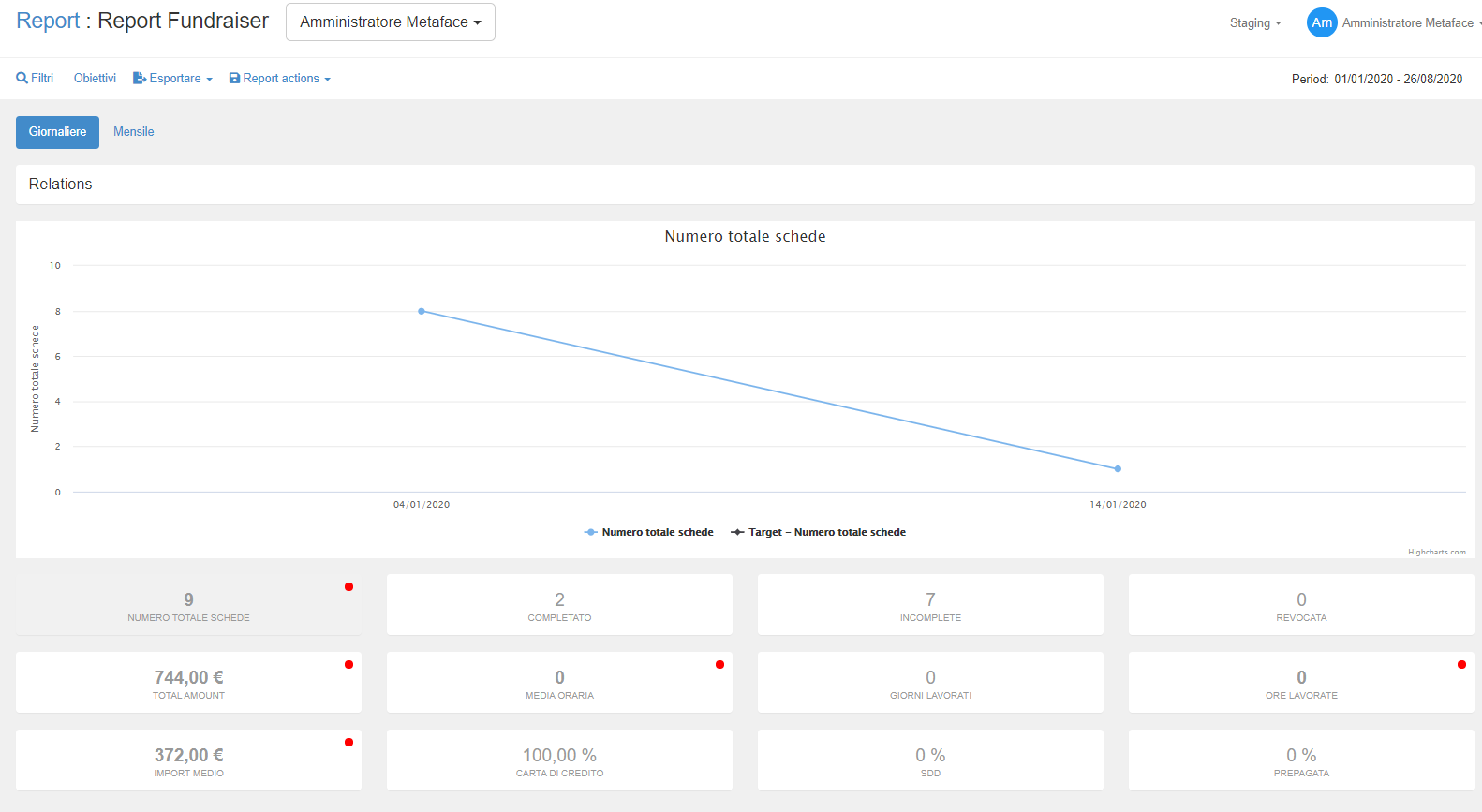Click red dot on Total Amount card
Image resolution: width=1482 pixels, height=812 pixels.
[348, 665]
